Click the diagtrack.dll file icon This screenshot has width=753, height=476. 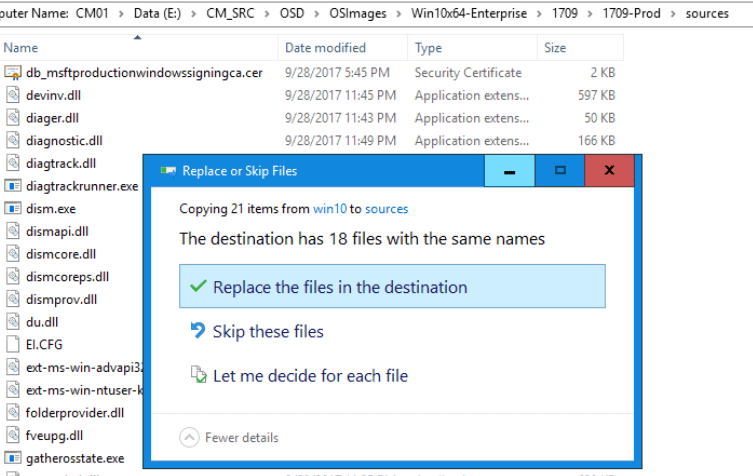pyautogui.click(x=13, y=162)
